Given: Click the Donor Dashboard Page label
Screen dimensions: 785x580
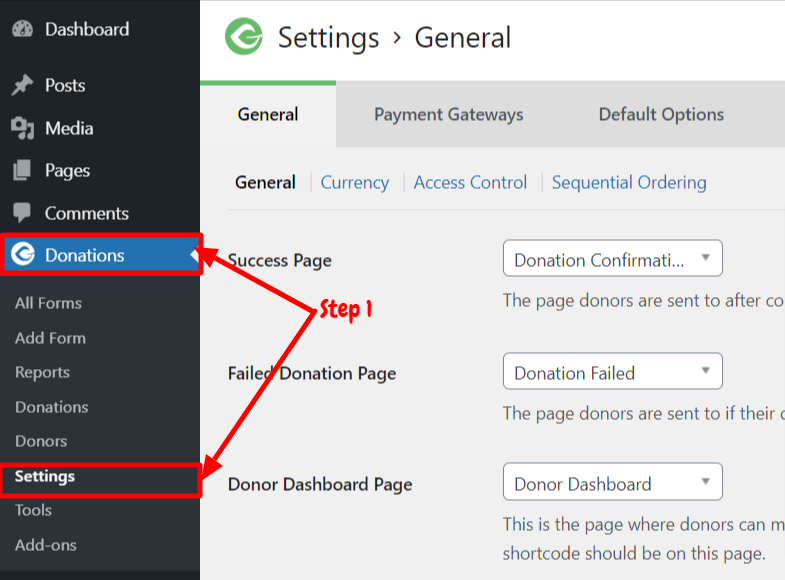Looking at the screenshot, I should (x=320, y=484).
